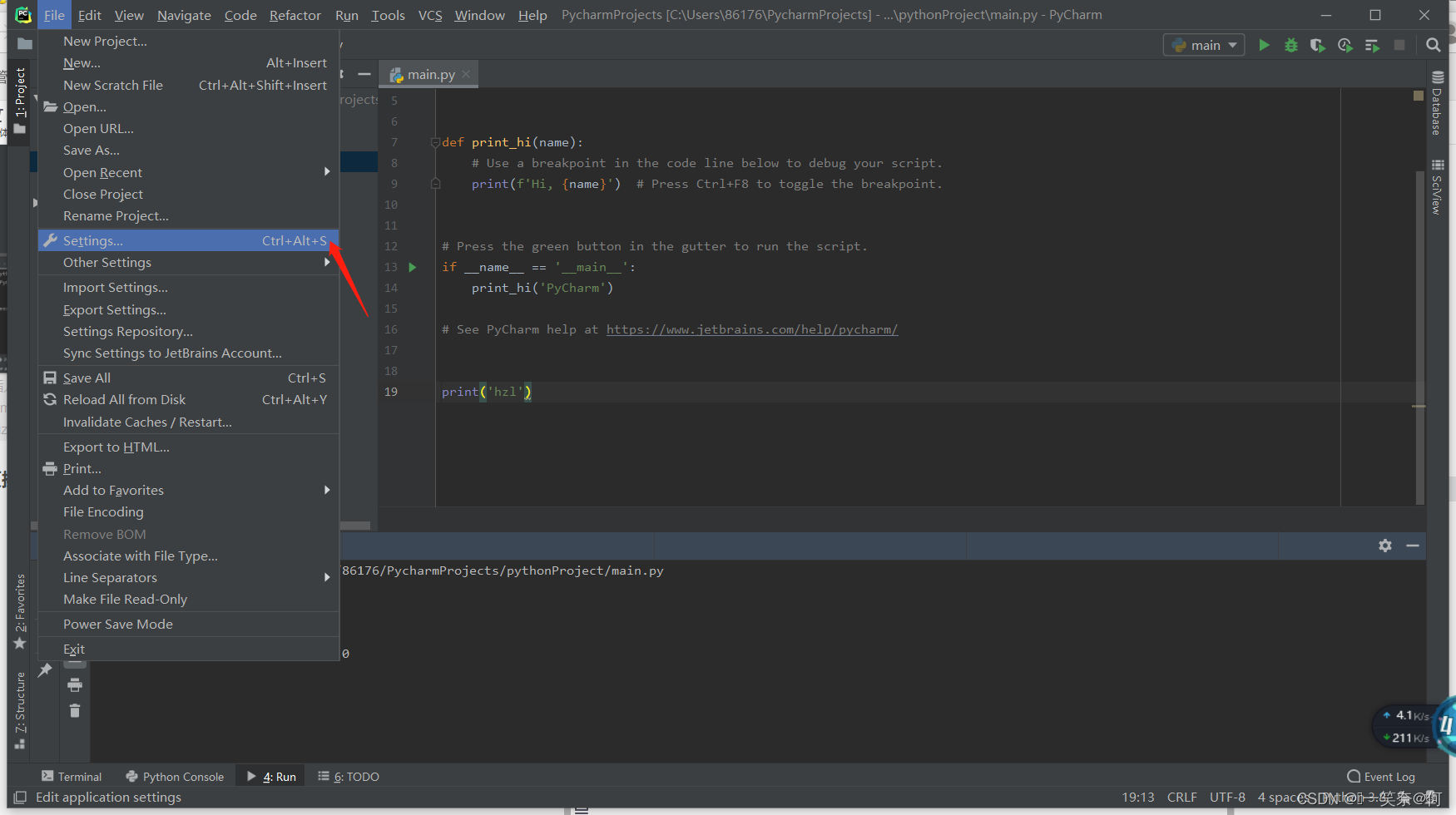The image size is (1456, 815).
Task: Open the Structure side panel
Action: (20, 711)
